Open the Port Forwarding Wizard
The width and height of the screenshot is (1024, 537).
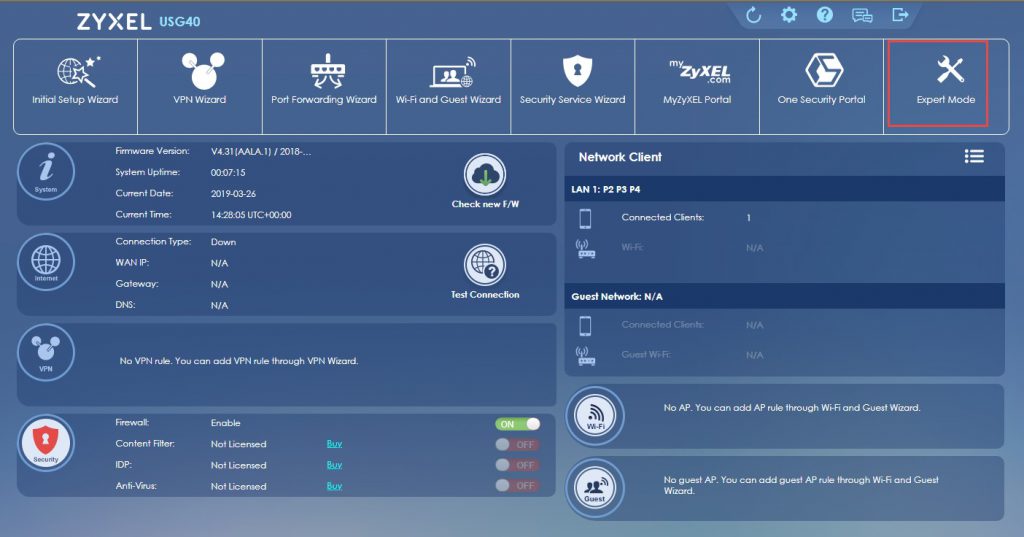tap(324, 86)
